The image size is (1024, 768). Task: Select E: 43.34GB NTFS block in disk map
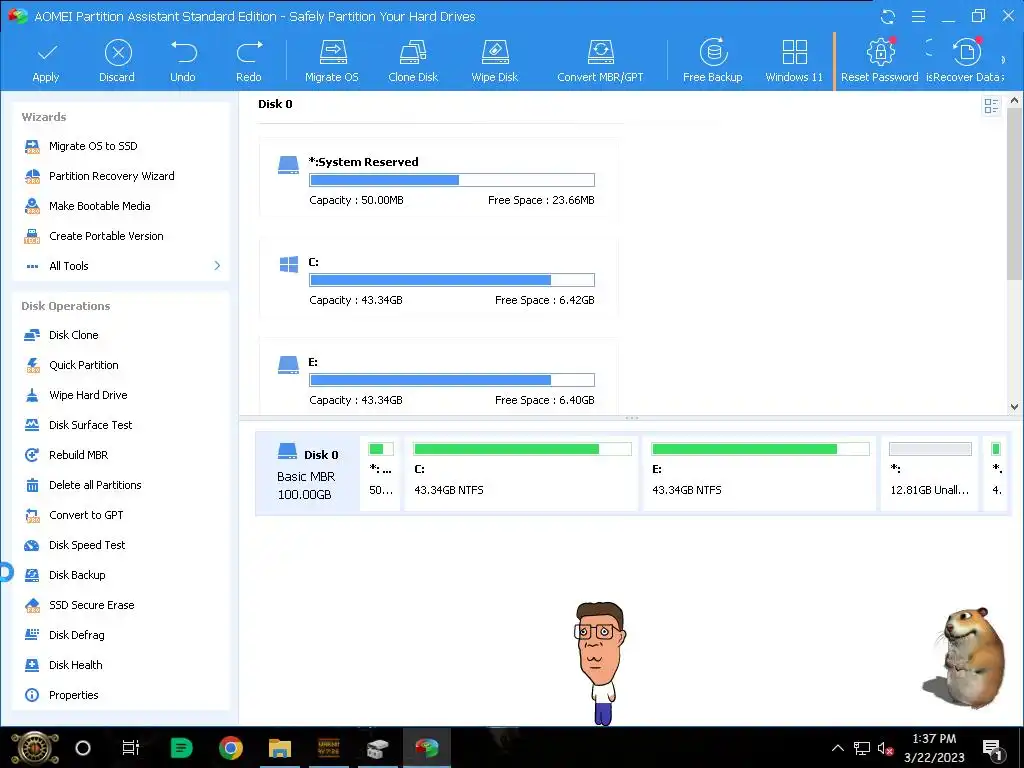760,473
